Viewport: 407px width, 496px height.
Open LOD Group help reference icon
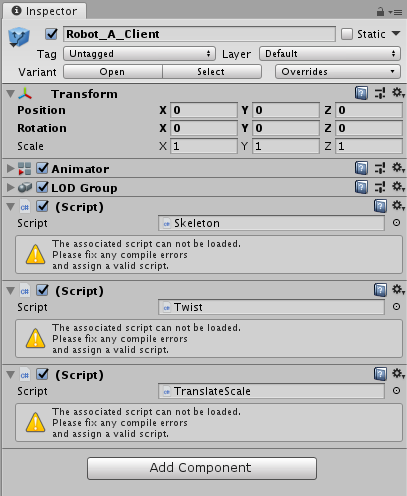coord(361,187)
